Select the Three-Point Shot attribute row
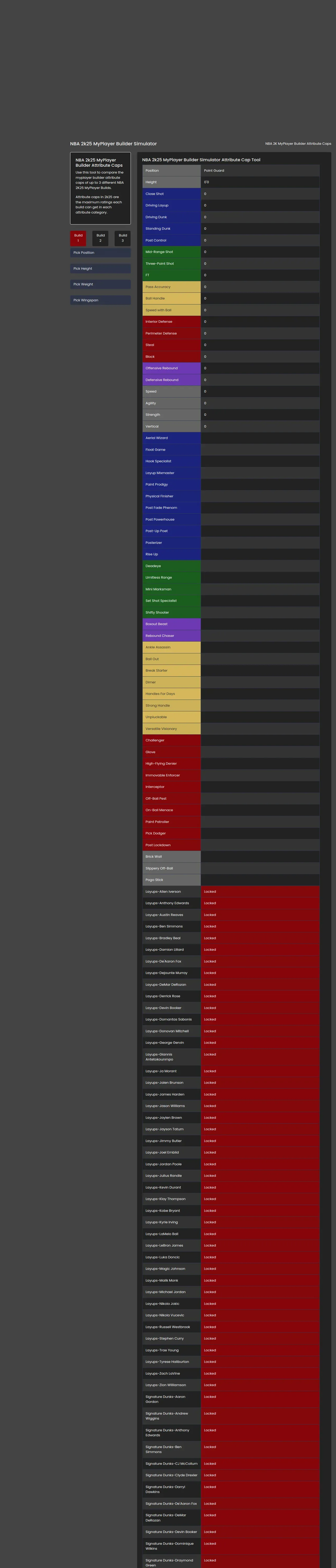The image size is (336, 1568). [x=231, y=264]
